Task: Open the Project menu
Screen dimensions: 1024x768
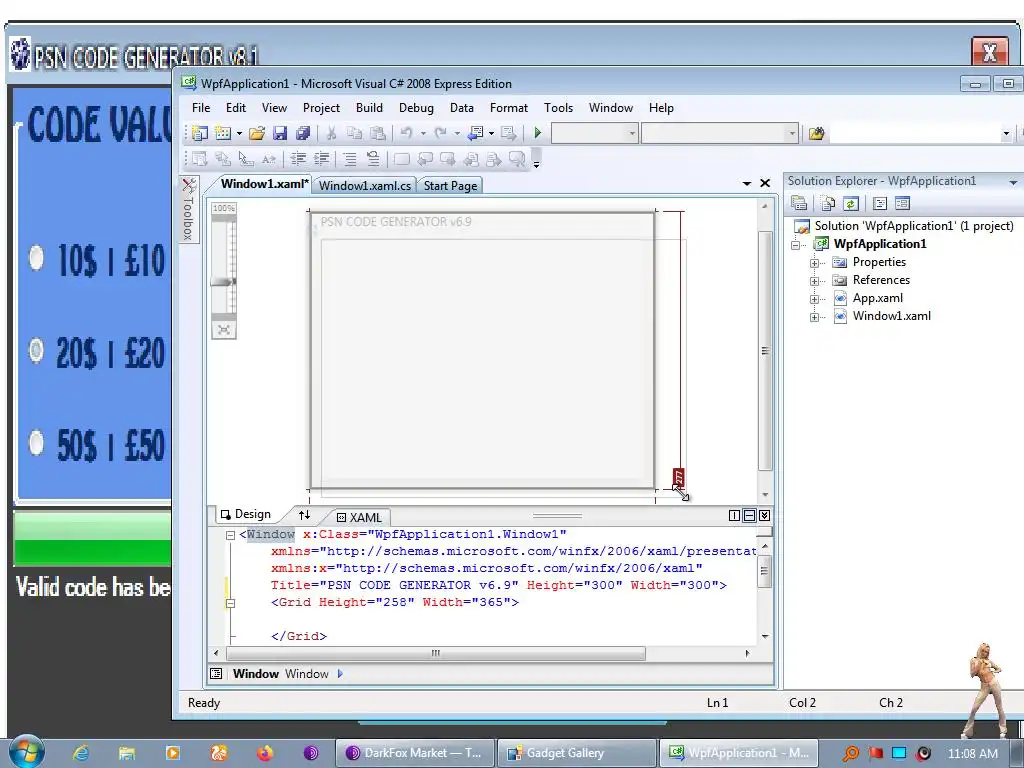Action: click(321, 108)
